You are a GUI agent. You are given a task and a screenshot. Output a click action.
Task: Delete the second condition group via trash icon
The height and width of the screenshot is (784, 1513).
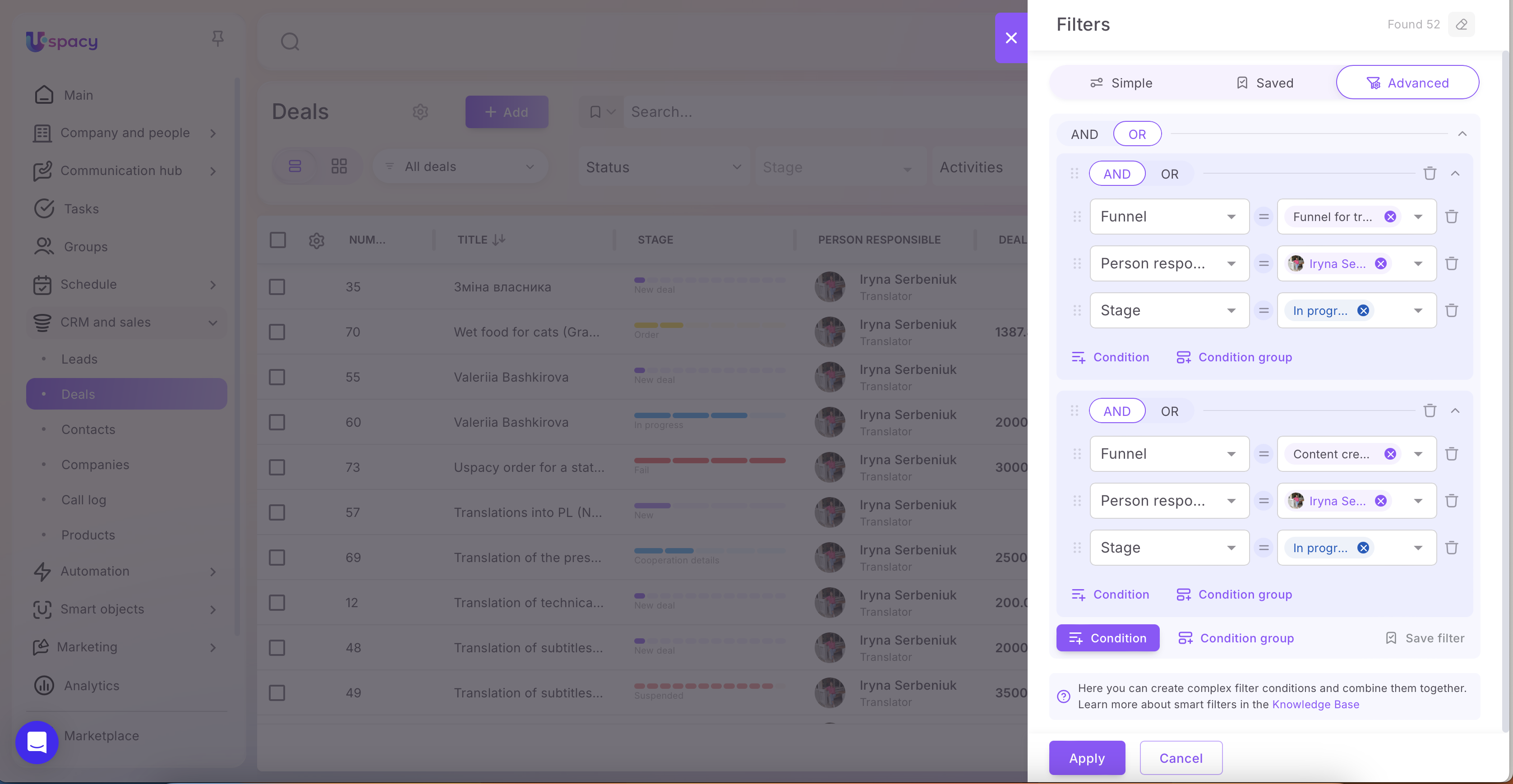[1430, 410]
